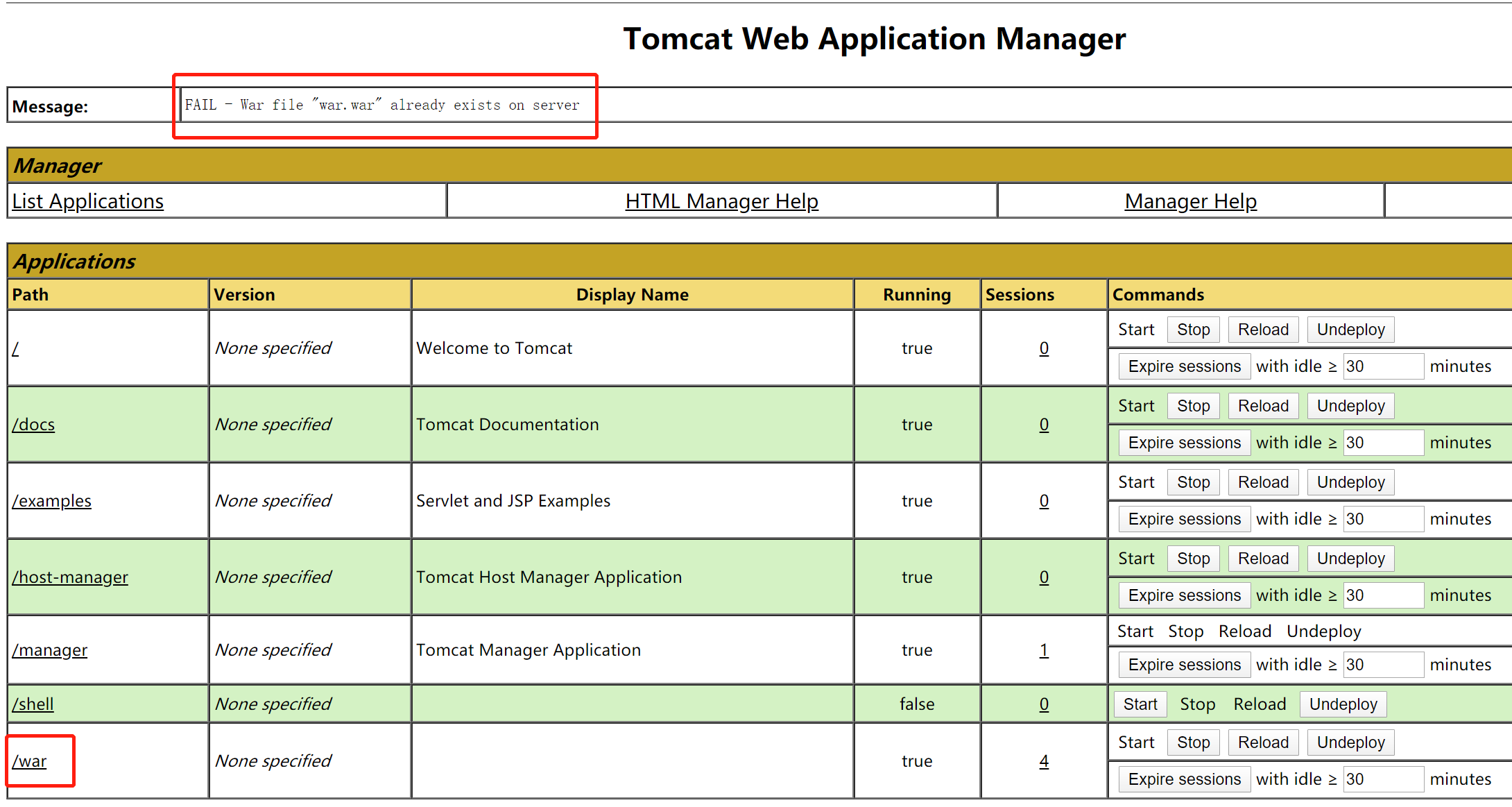Edit idle minutes field for root application
Screen dimensions: 1512x807
click(x=1383, y=366)
